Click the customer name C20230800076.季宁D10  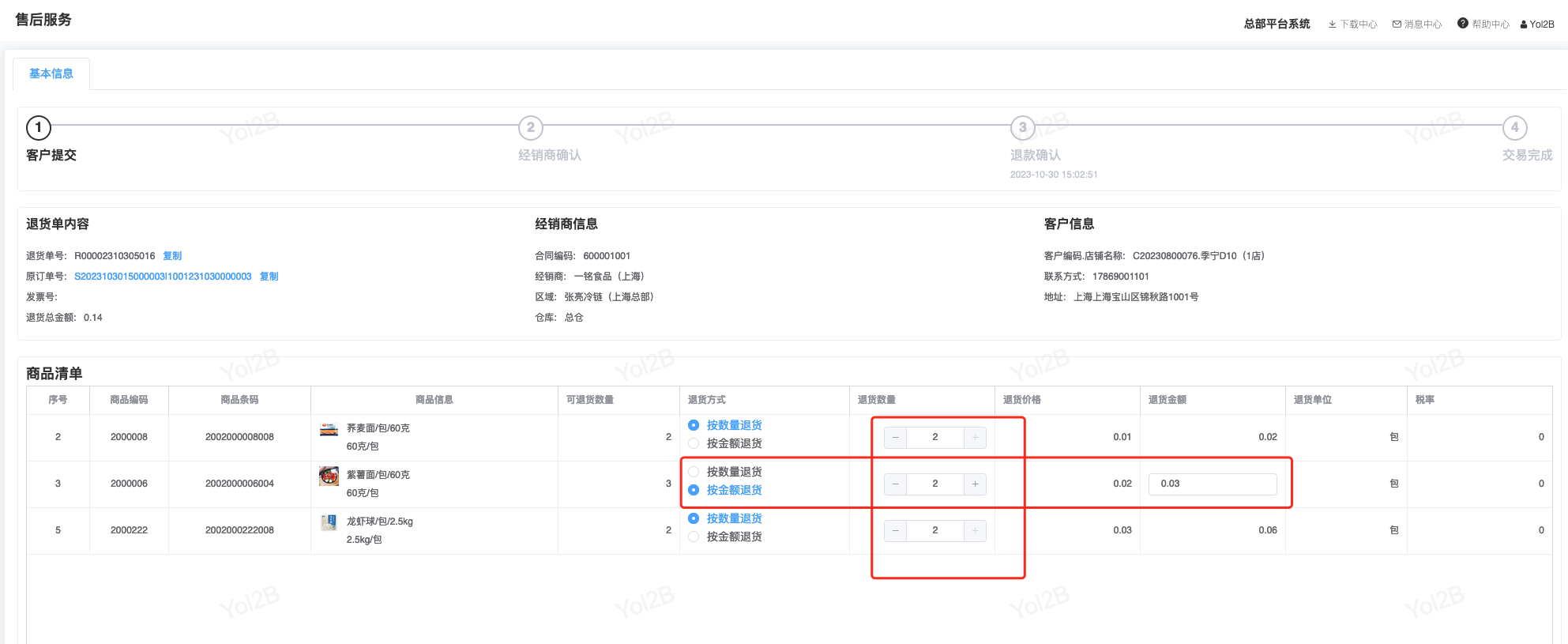click(1198, 256)
